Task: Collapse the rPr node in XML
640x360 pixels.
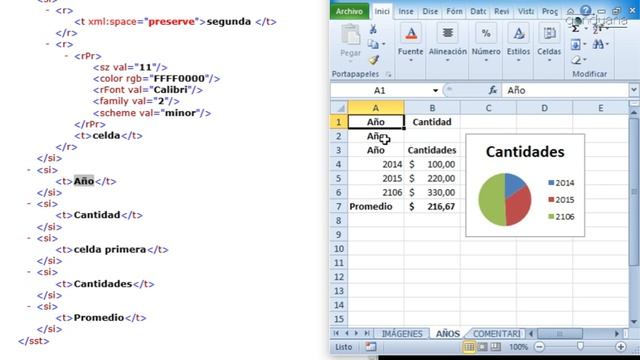Action: click(67, 56)
